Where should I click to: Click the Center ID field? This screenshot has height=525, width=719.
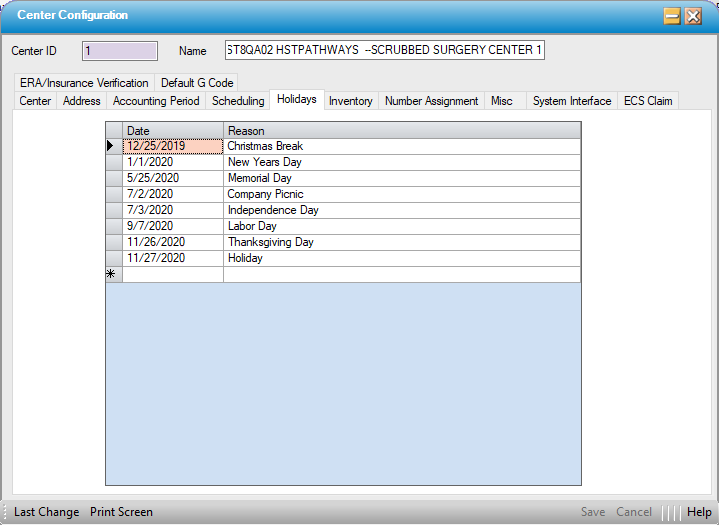pos(120,51)
